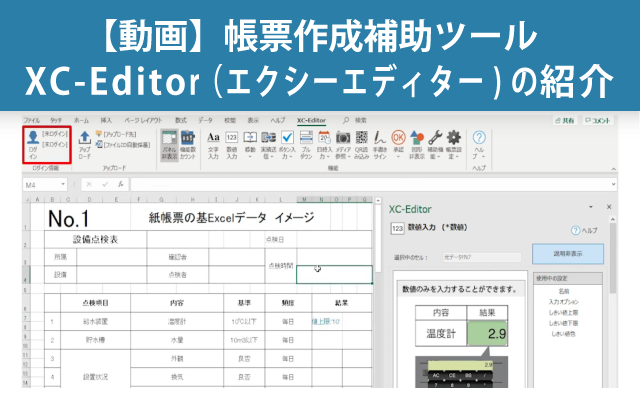Click the 温度計 cell in row 1
This screenshot has height=400, width=640.
[177, 322]
